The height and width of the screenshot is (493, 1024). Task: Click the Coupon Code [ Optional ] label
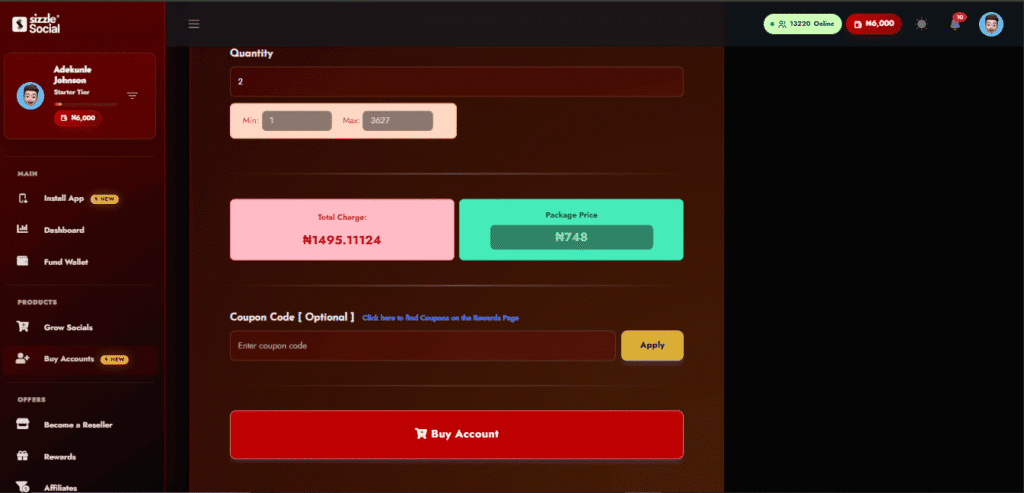coord(292,317)
